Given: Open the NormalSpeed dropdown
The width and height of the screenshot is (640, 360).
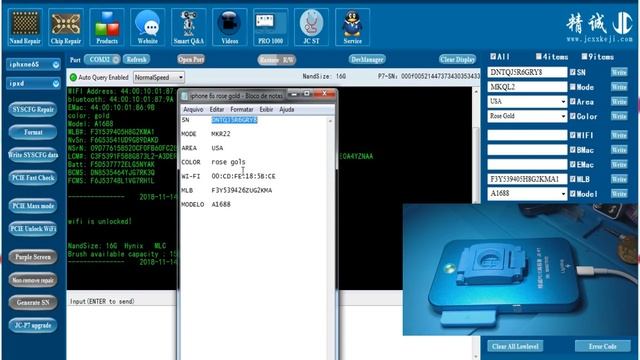Looking at the screenshot, I should click(x=159, y=77).
